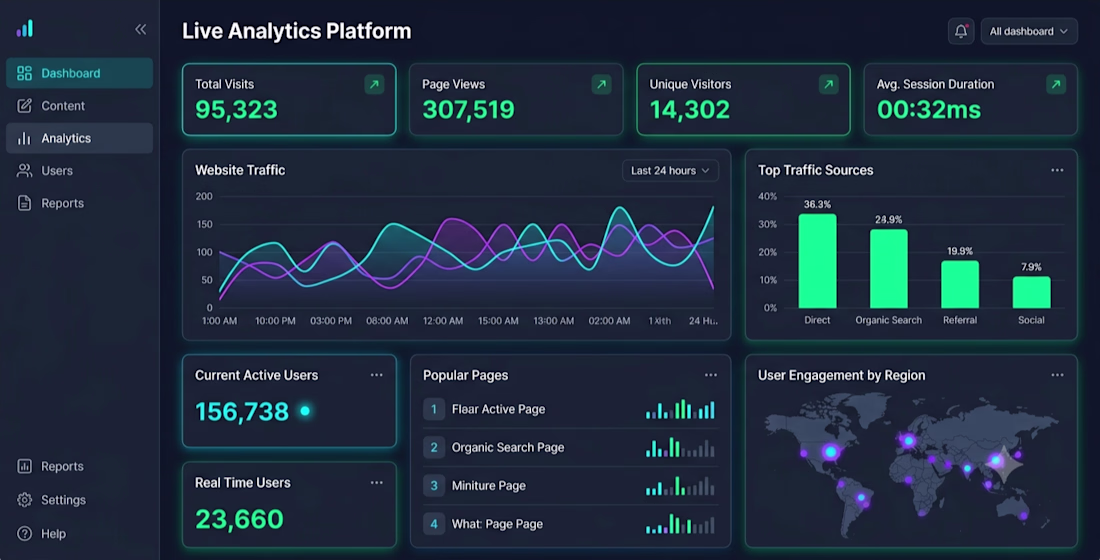Click the Direct traffic bar

[817, 261]
